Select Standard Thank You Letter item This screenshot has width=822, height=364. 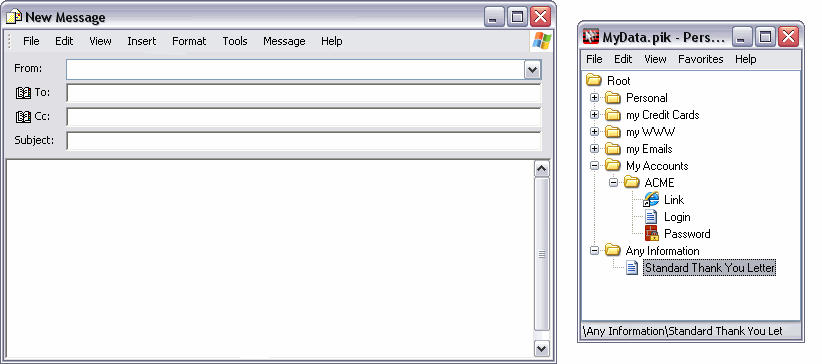(709, 267)
